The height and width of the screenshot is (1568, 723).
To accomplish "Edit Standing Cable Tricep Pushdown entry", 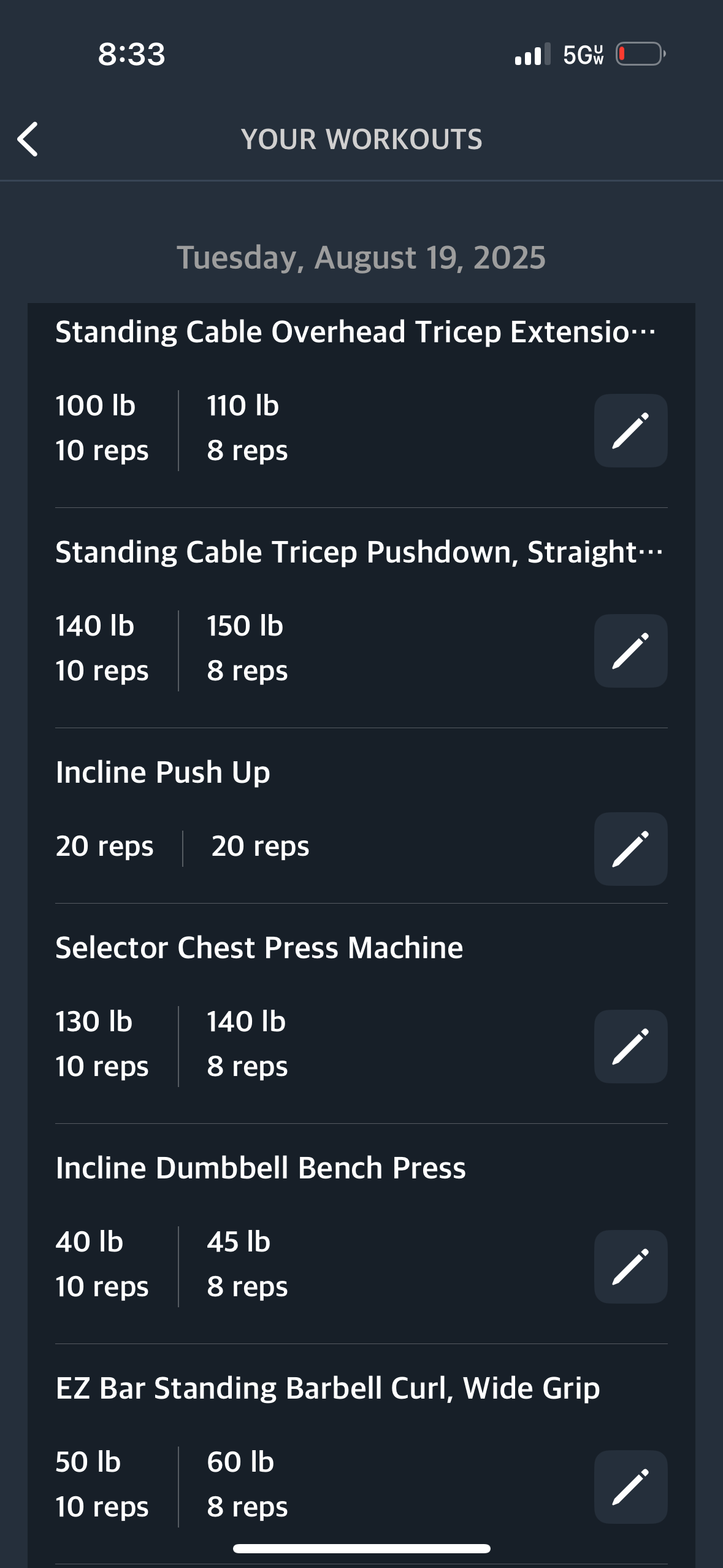I will point(630,651).
